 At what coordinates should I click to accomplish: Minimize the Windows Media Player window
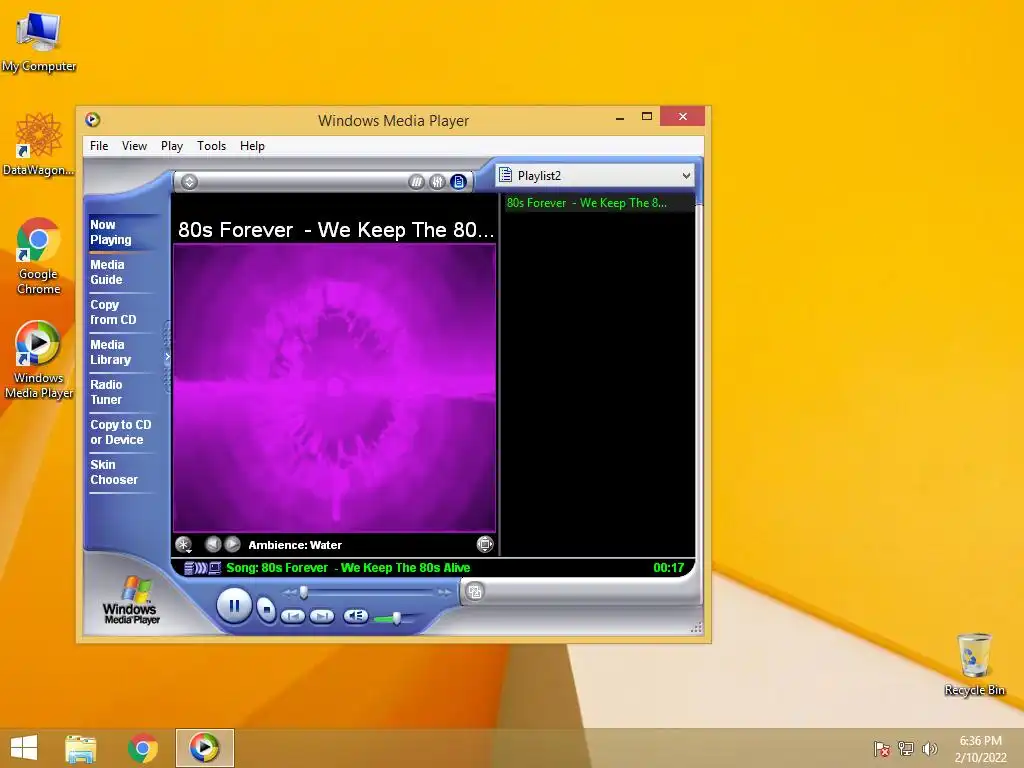620,118
